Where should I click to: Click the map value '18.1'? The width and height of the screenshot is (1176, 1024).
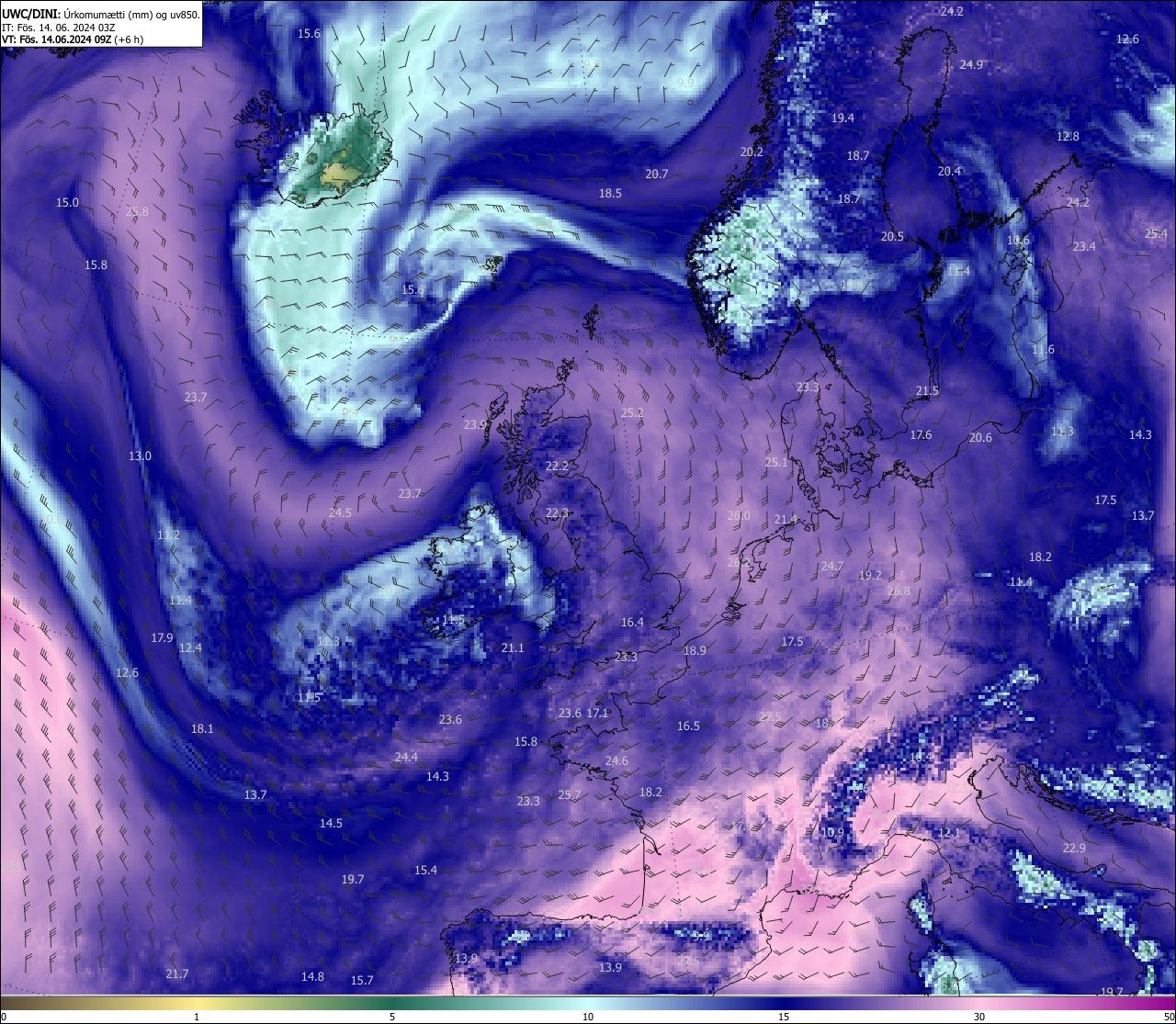tap(202, 728)
